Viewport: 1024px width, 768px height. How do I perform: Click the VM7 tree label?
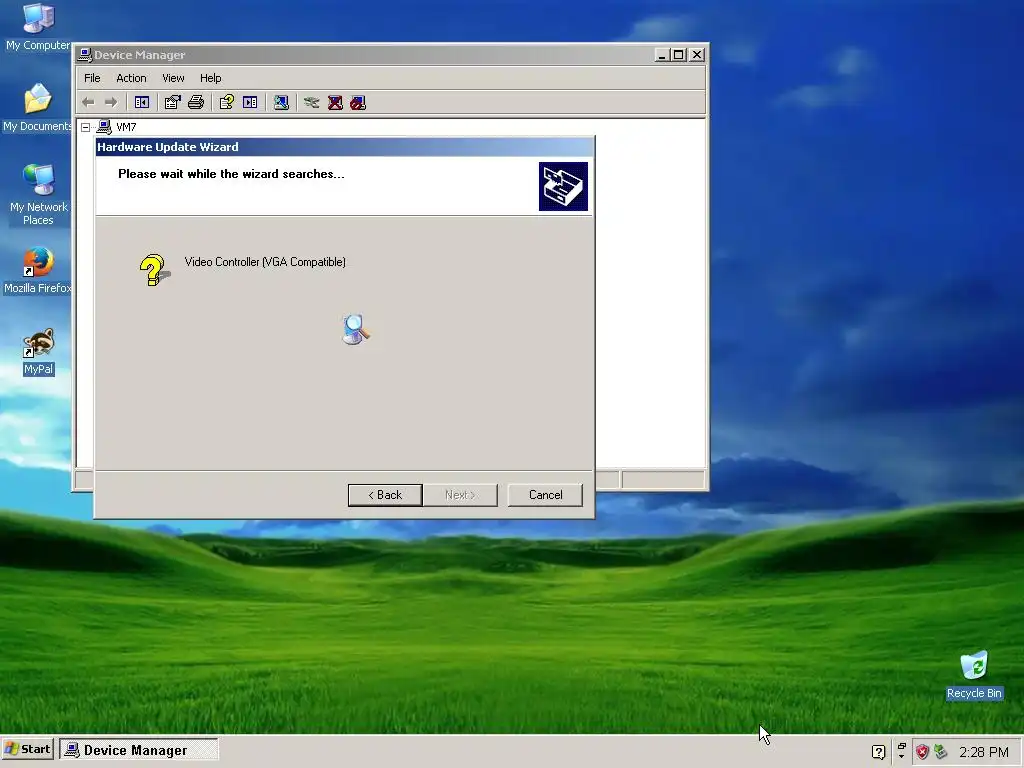pyautogui.click(x=126, y=127)
